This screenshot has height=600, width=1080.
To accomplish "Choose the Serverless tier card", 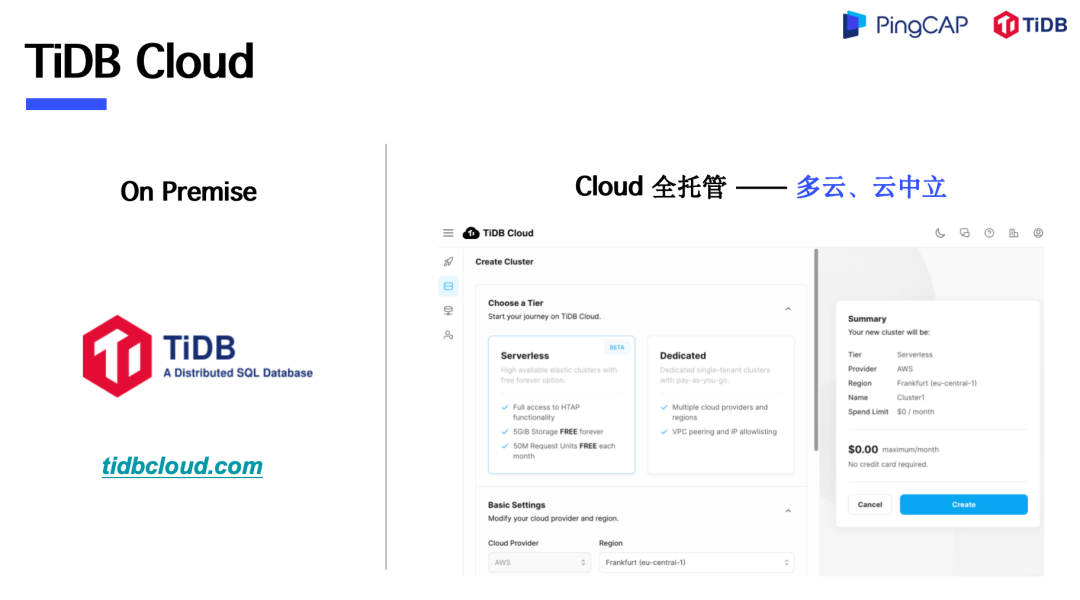I will (561, 404).
